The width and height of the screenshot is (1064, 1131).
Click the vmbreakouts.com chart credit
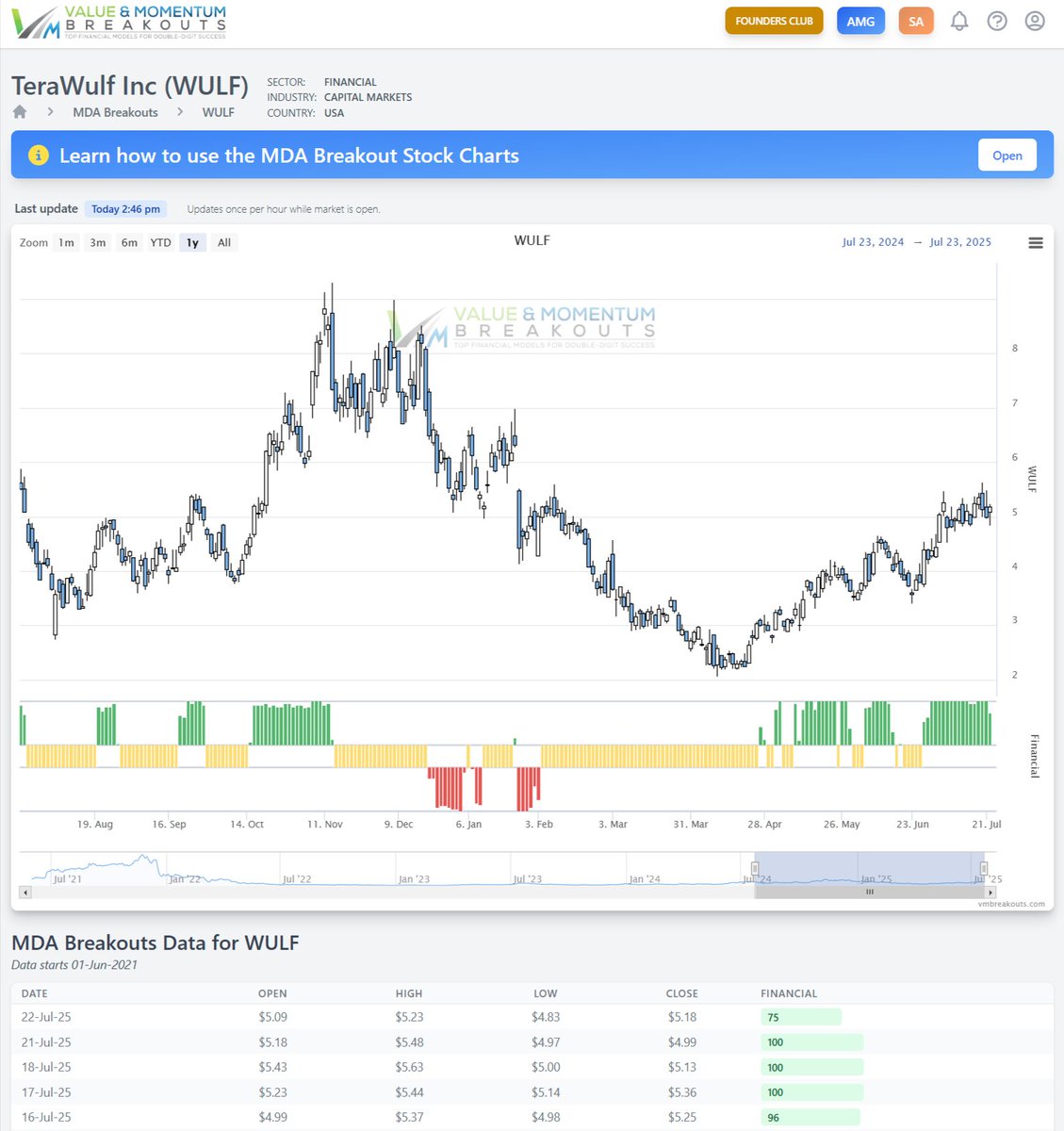click(x=1011, y=904)
